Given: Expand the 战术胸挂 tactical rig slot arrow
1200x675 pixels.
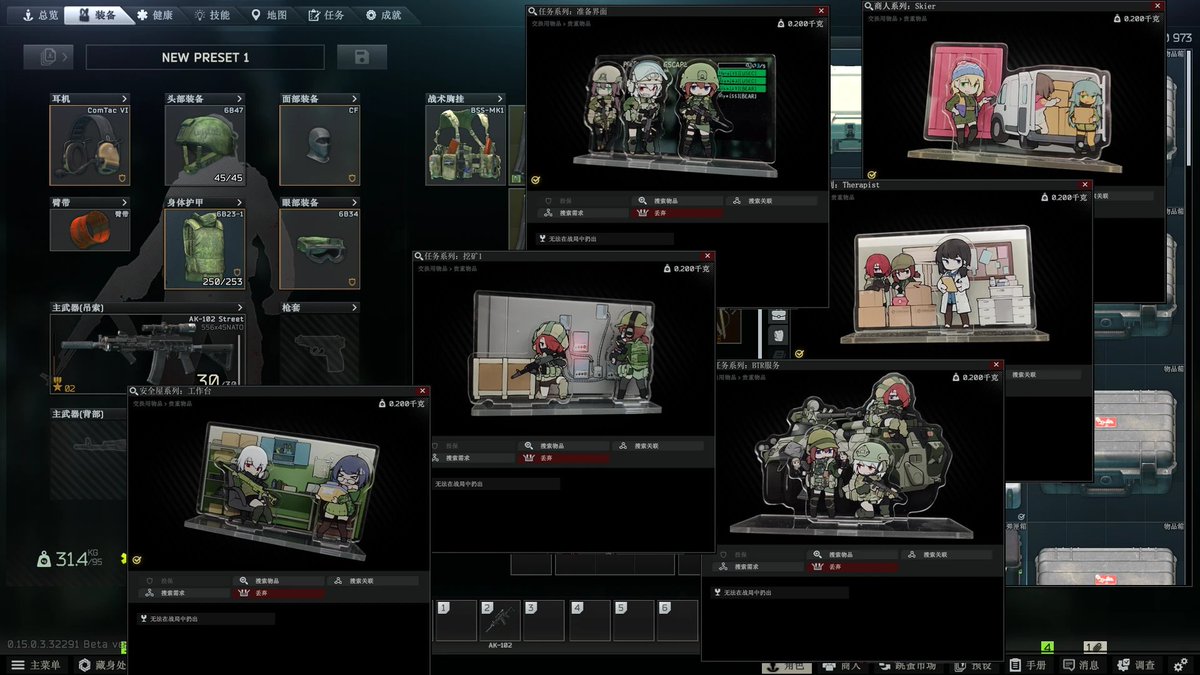Looking at the screenshot, I should tap(500, 99).
